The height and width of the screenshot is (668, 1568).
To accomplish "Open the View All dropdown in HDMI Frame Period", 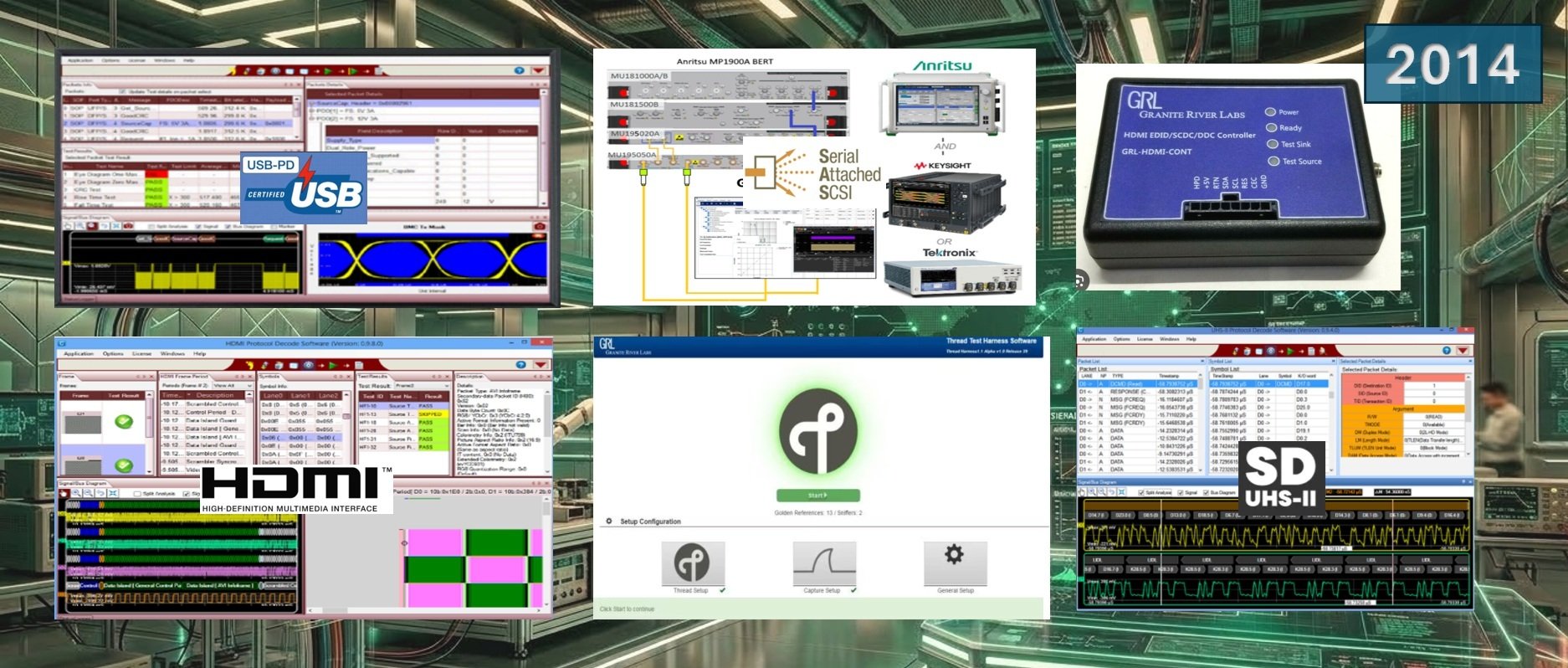I will (x=230, y=385).
